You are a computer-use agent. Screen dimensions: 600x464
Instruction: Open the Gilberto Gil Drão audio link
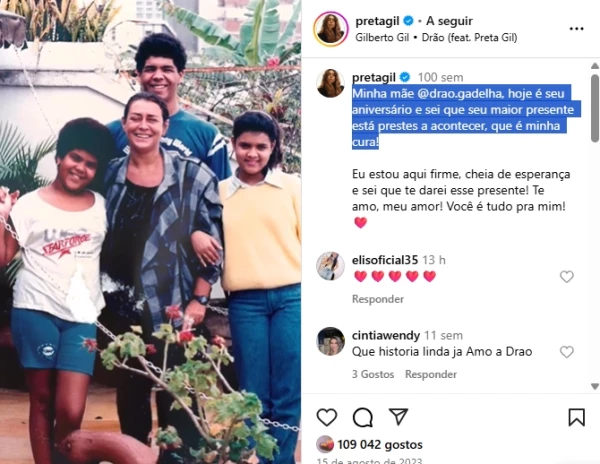[x=436, y=37]
